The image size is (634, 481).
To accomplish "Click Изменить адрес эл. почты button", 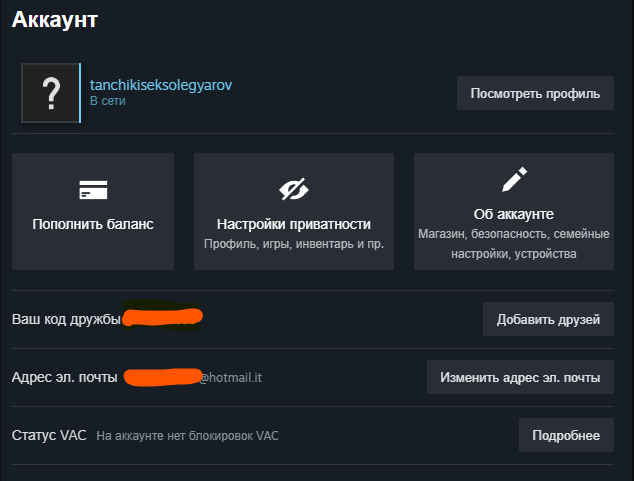I will point(520,377).
